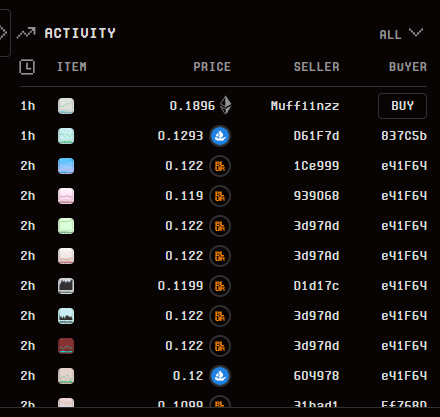Click the Blur icon next to 0.119

[x=220, y=196]
